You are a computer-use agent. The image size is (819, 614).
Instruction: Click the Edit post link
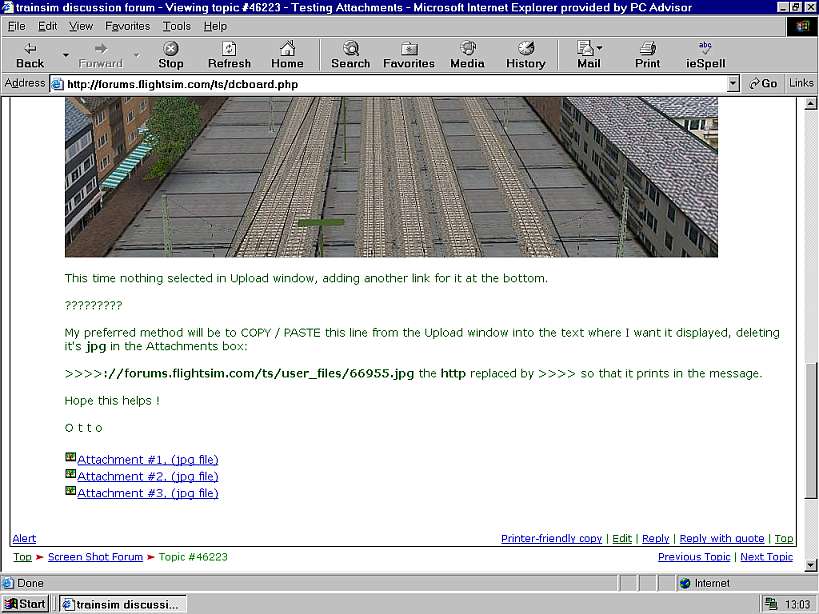pyautogui.click(x=622, y=538)
